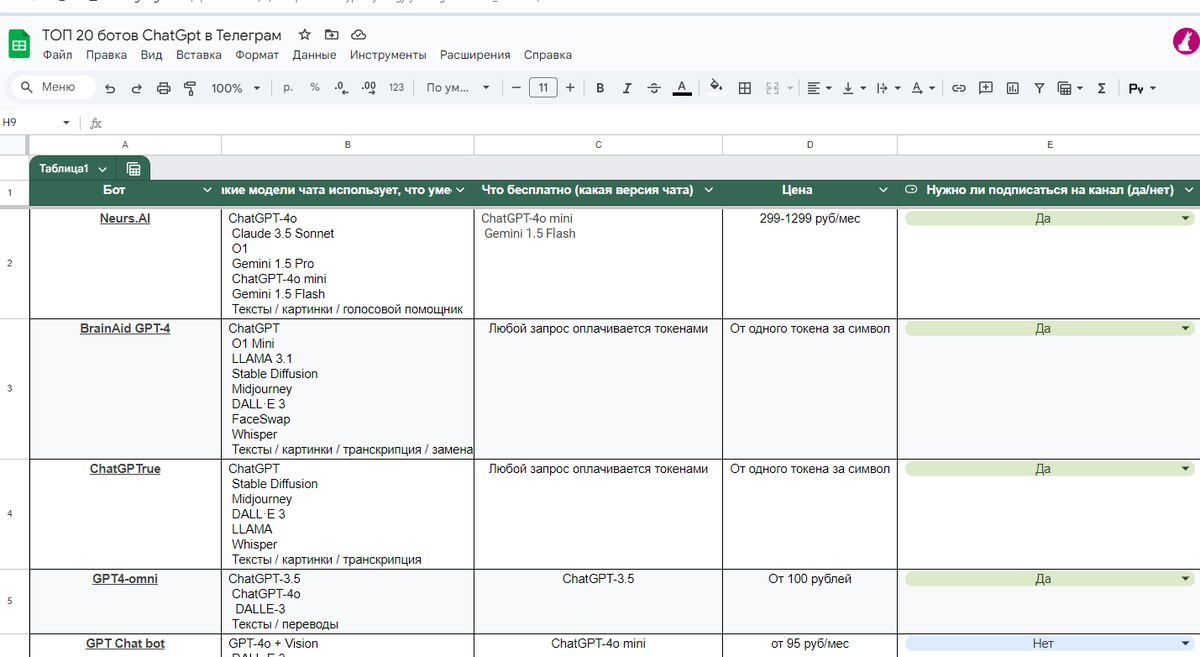1200x657 pixels.
Task: Open the Данные menu
Action: pos(315,55)
